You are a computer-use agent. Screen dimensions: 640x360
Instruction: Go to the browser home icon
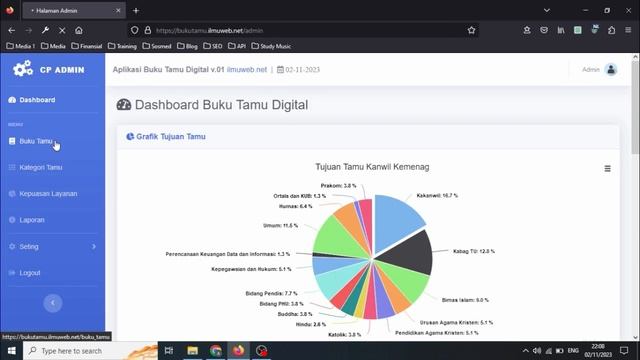[x=79, y=30]
